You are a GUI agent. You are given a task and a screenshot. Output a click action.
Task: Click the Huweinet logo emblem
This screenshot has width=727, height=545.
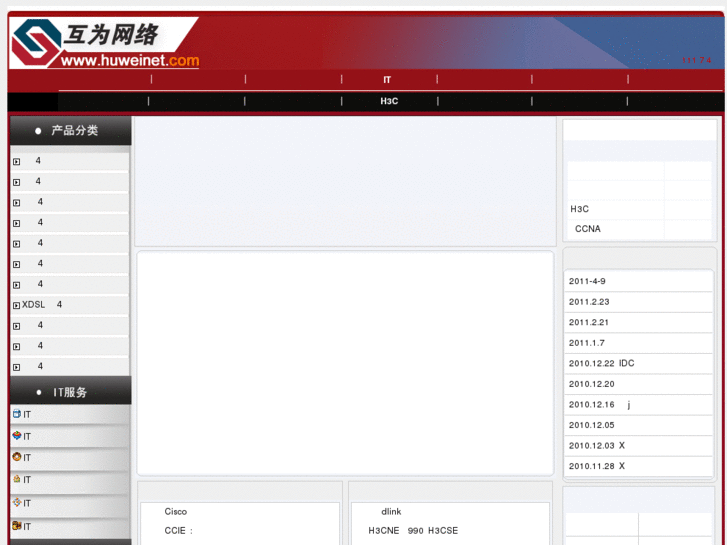point(36,42)
